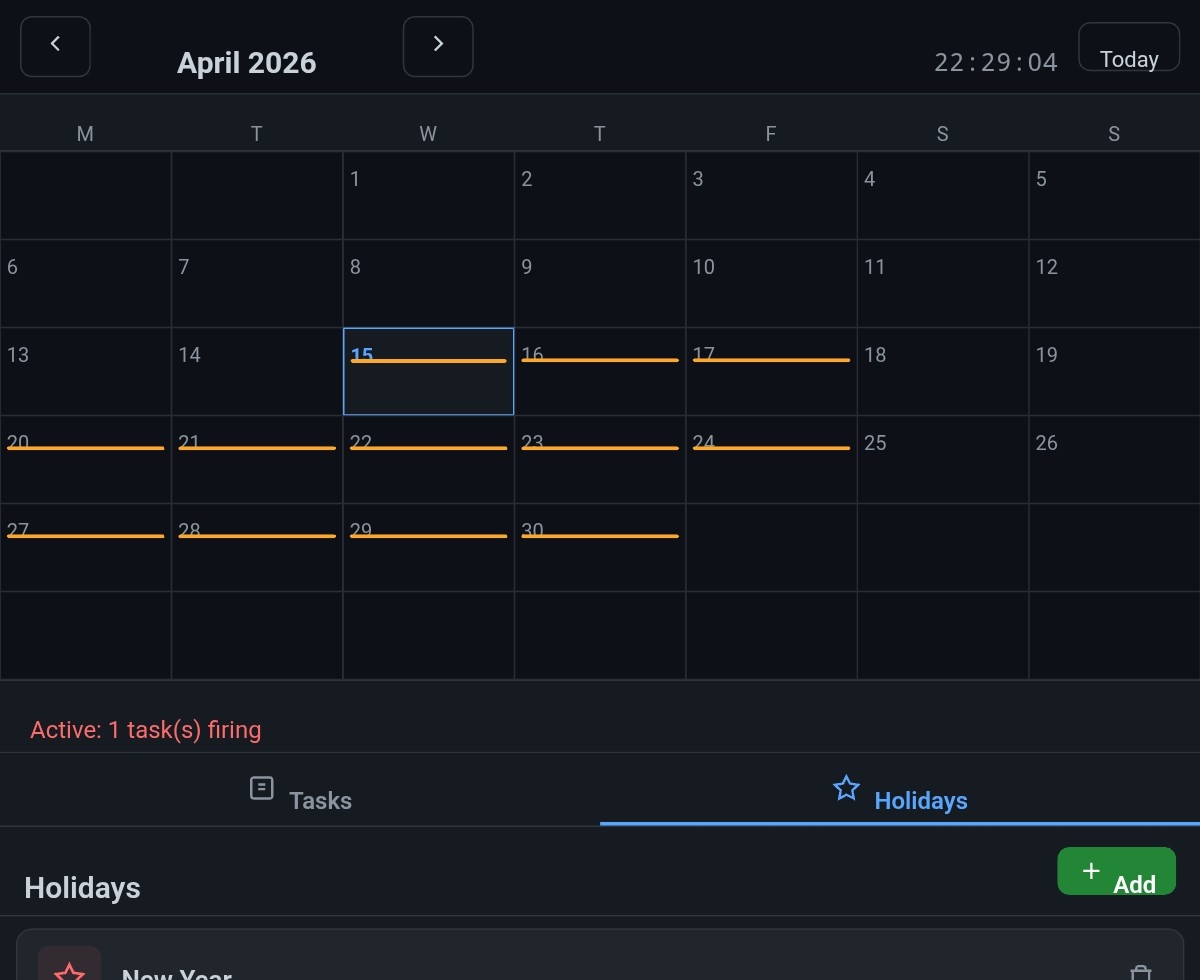This screenshot has width=1200, height=980.
Task: Select April 8 in the calendar
Action: (428, 283)
